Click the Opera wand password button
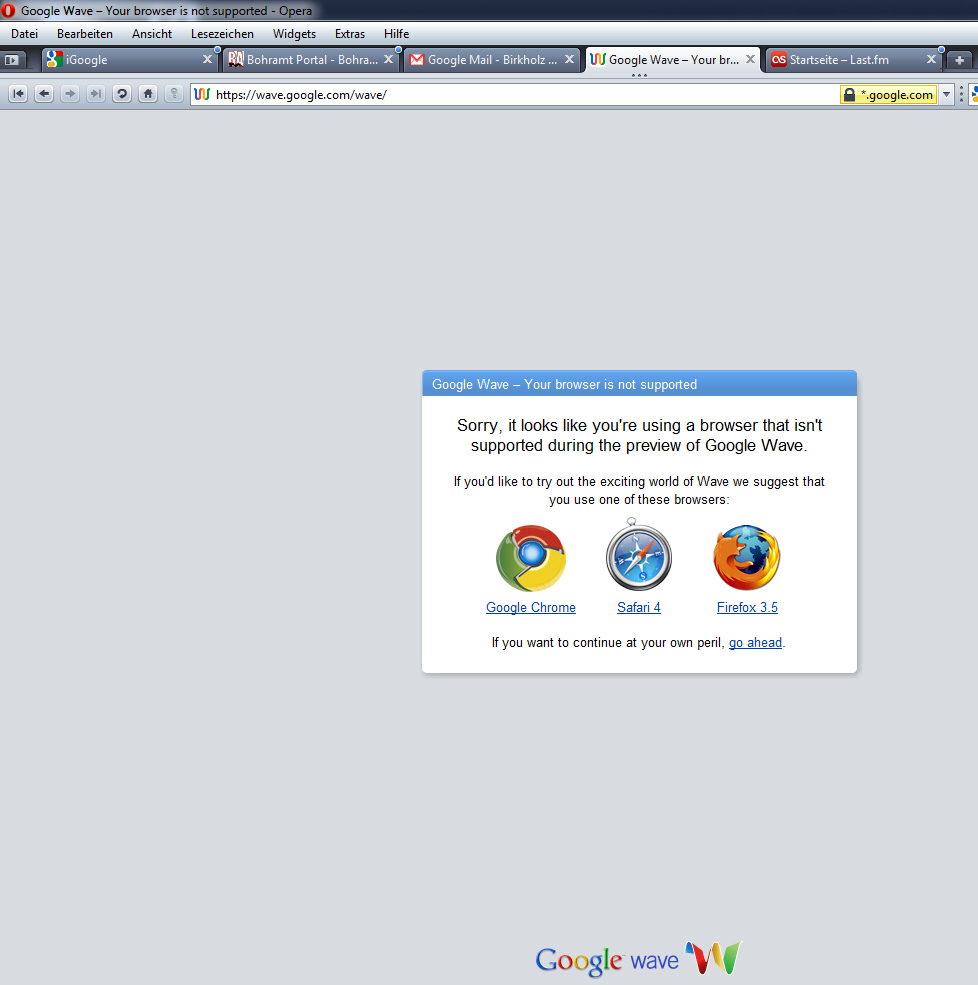This screenshot has width=978, height=985. point(174,94)
